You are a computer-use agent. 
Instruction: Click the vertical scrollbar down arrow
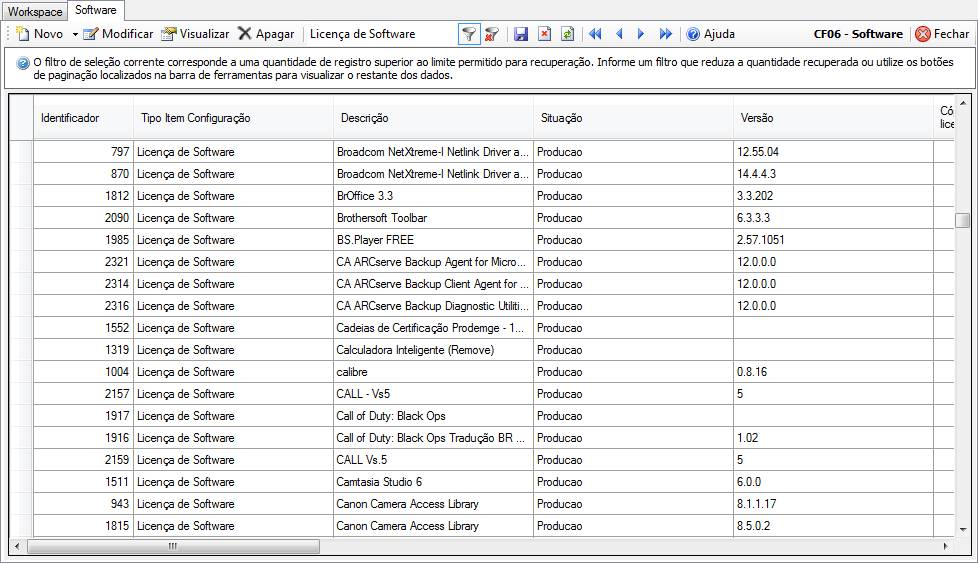(x=962, y=530)
